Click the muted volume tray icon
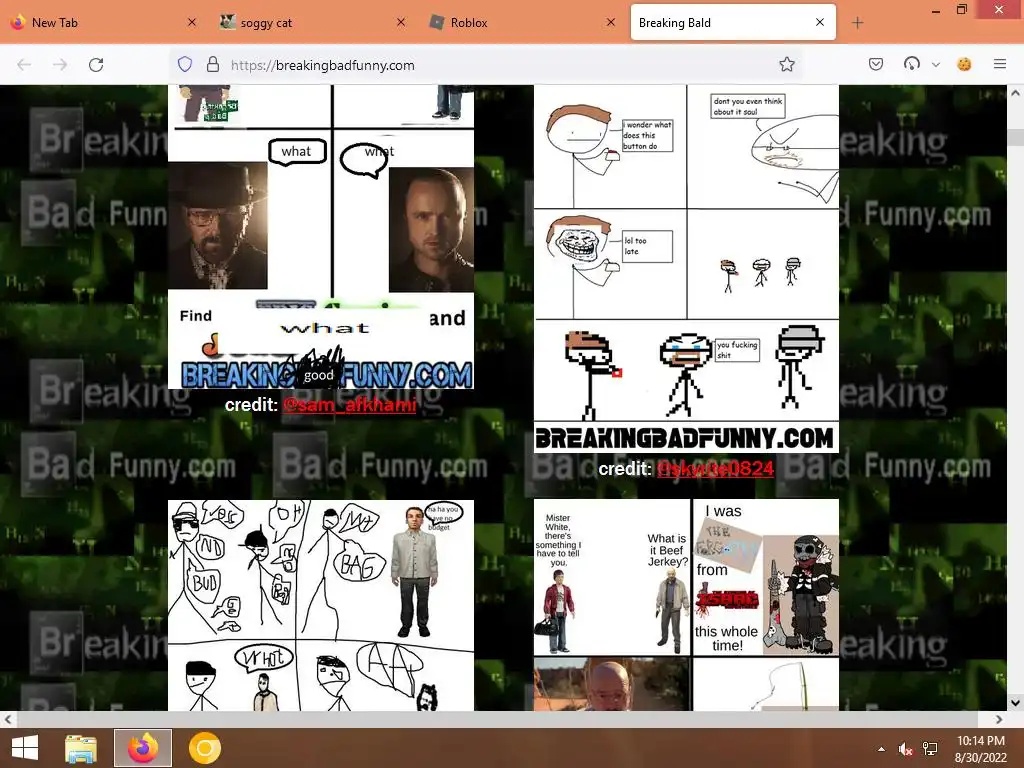Screen dimensions: 1024x768 905,748
